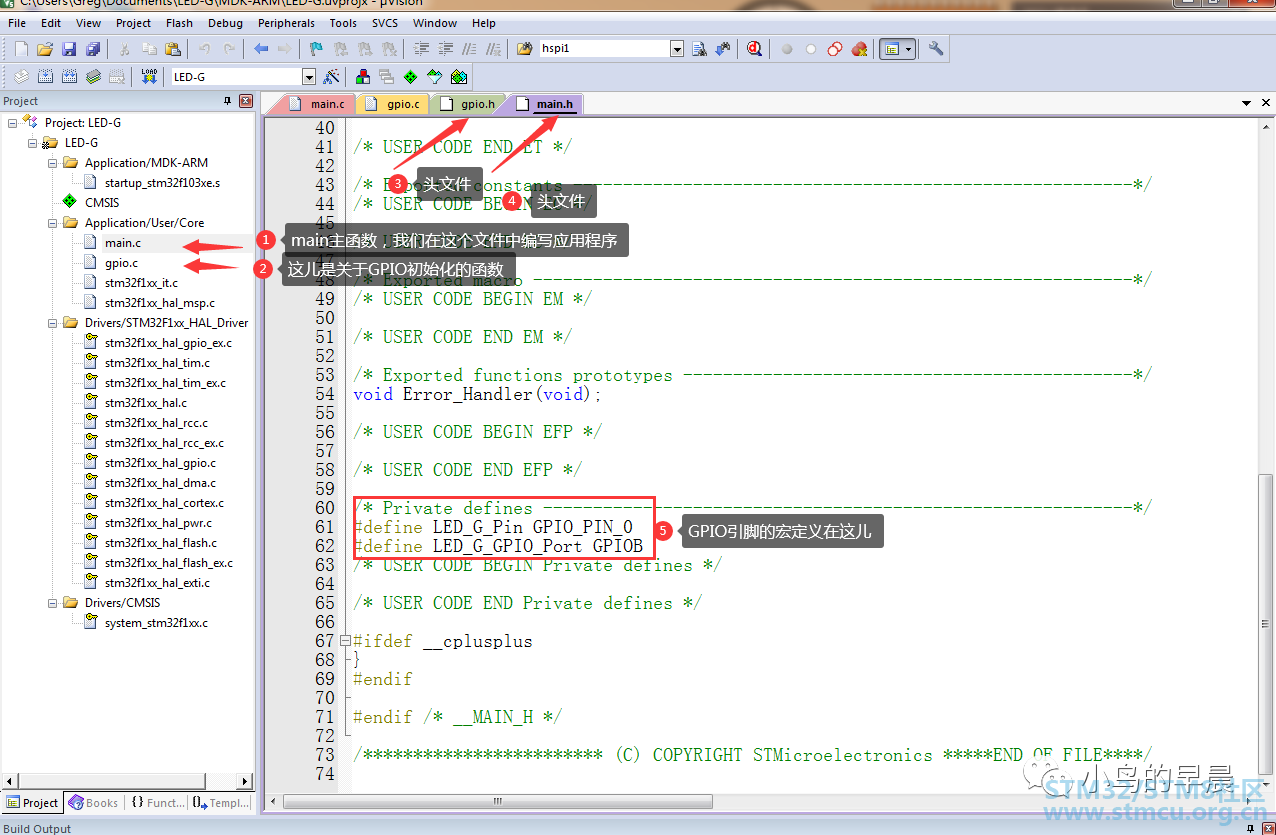The height and width of the screenshot is (835, 1276).
Task: Click the Redo arrow icon
Action: 229,48
